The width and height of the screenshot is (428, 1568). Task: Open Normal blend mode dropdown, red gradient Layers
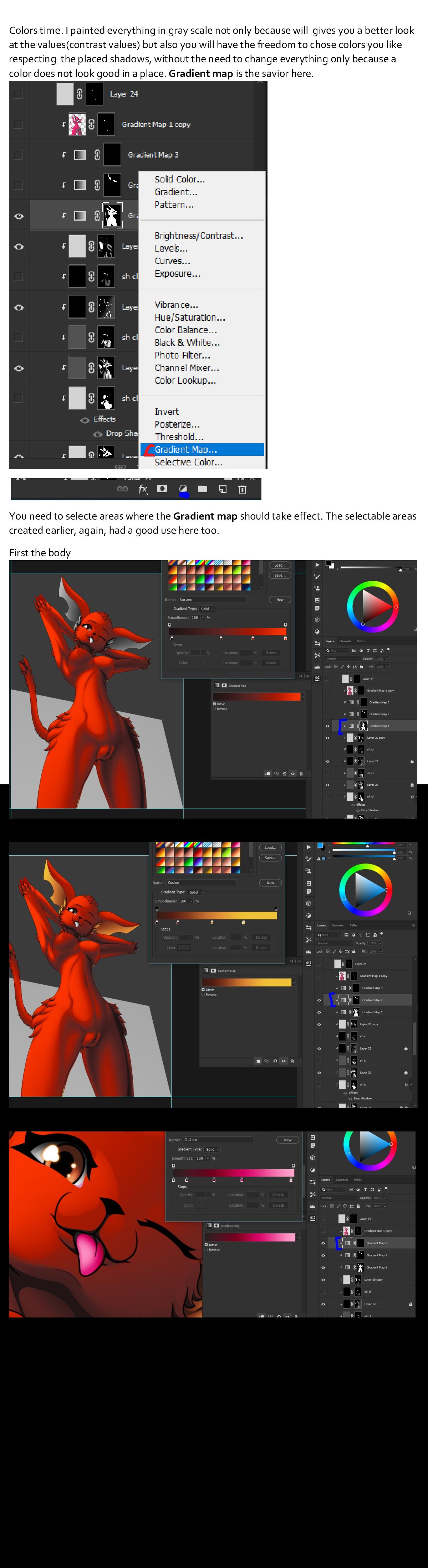click(x=342, y=659)
